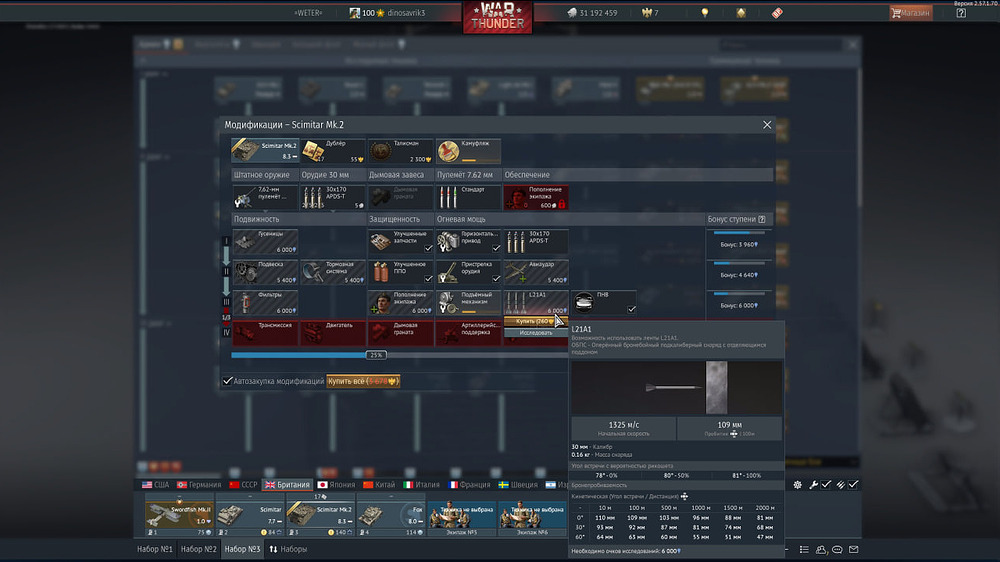Select the Scimitar Mk.2 vehicle card in modifications
This screenshot has width=1000, height=562.
coord(265,151)
